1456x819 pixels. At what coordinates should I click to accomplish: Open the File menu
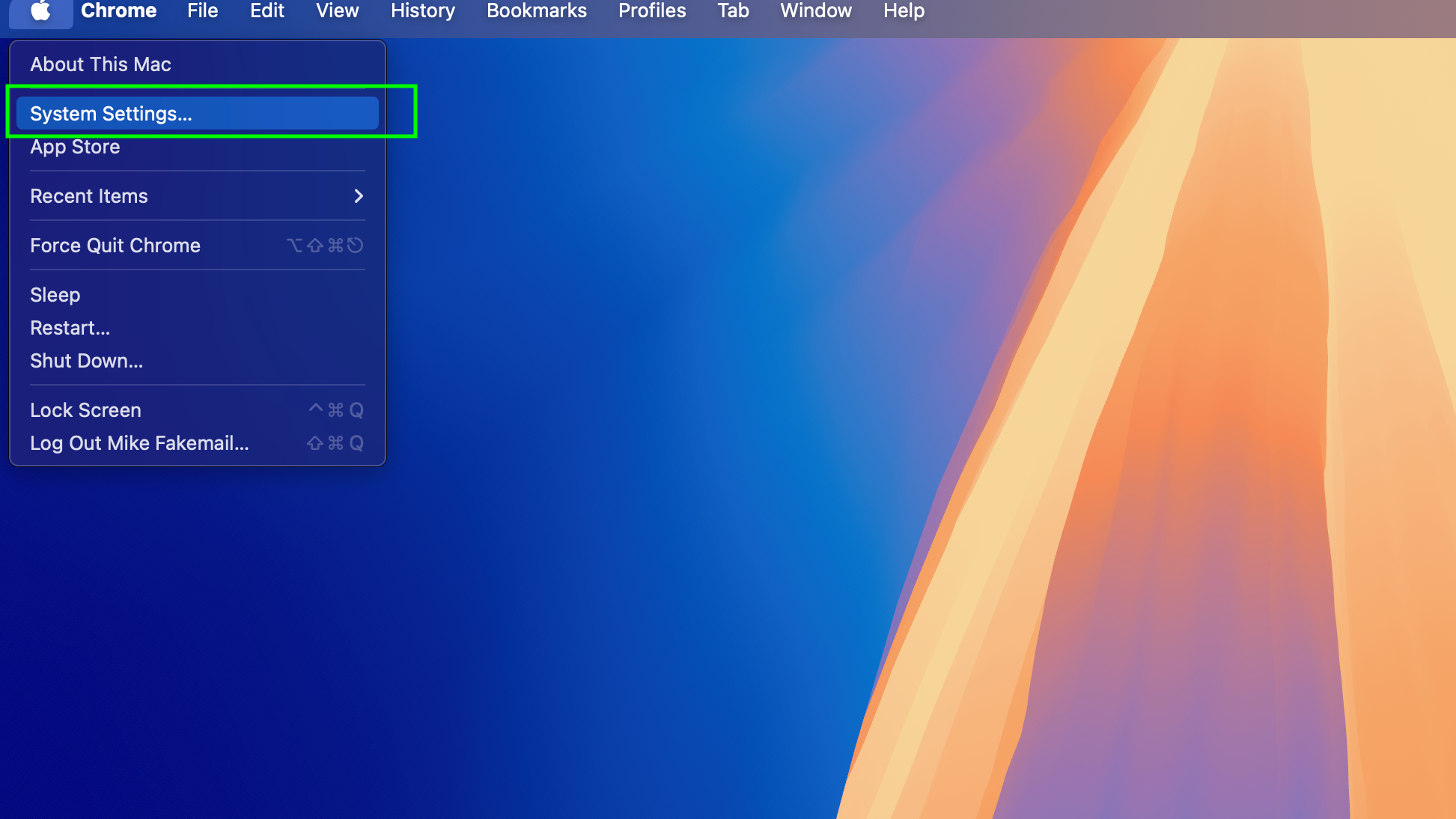[201, 11]
